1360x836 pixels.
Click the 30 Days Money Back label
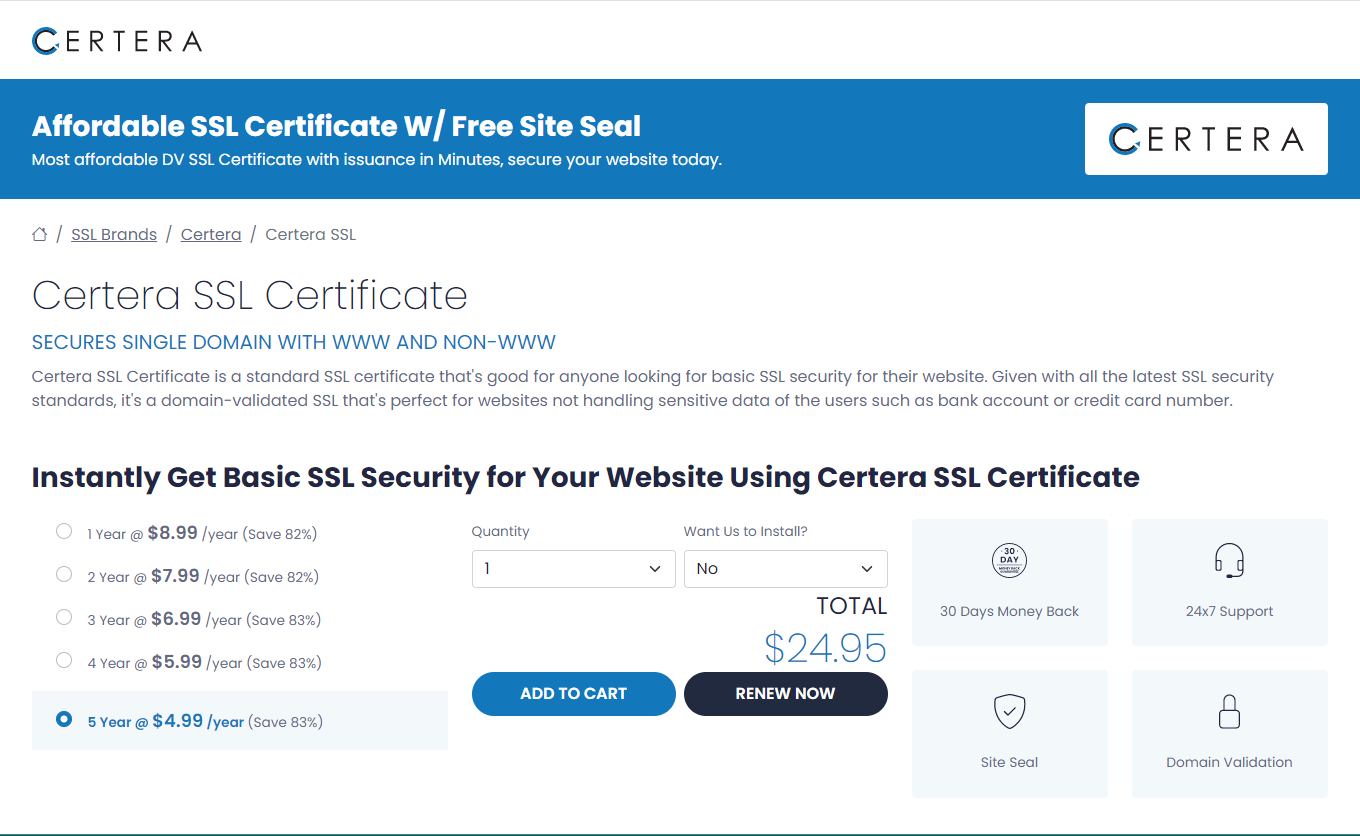(x=1009, y=612)
